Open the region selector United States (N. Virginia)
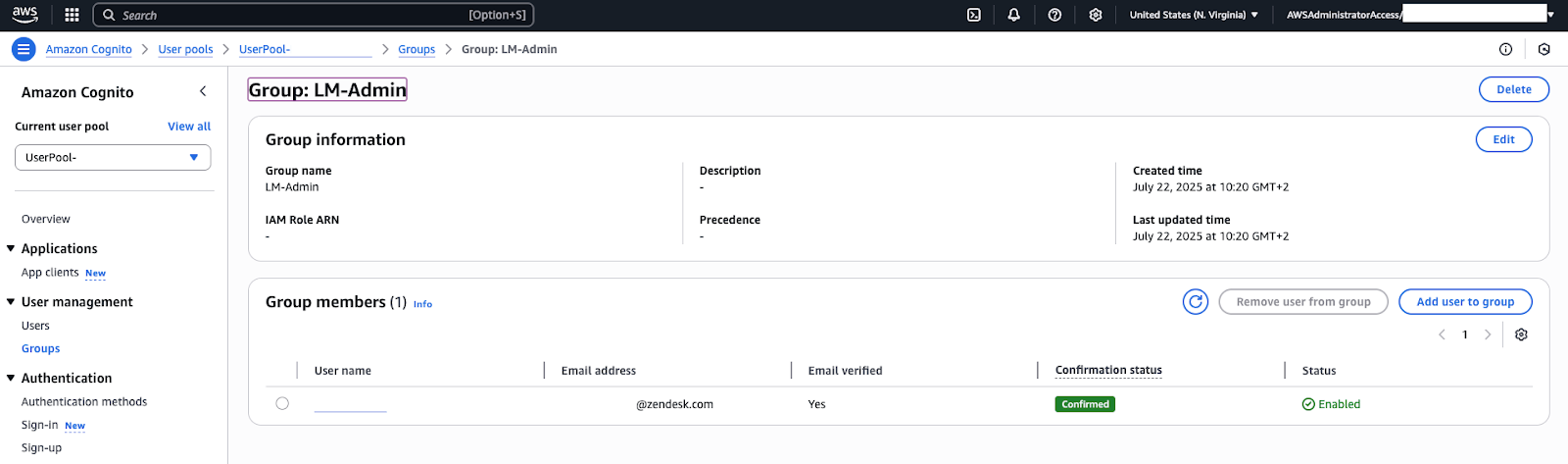1568x464 pixels. 1193,15
